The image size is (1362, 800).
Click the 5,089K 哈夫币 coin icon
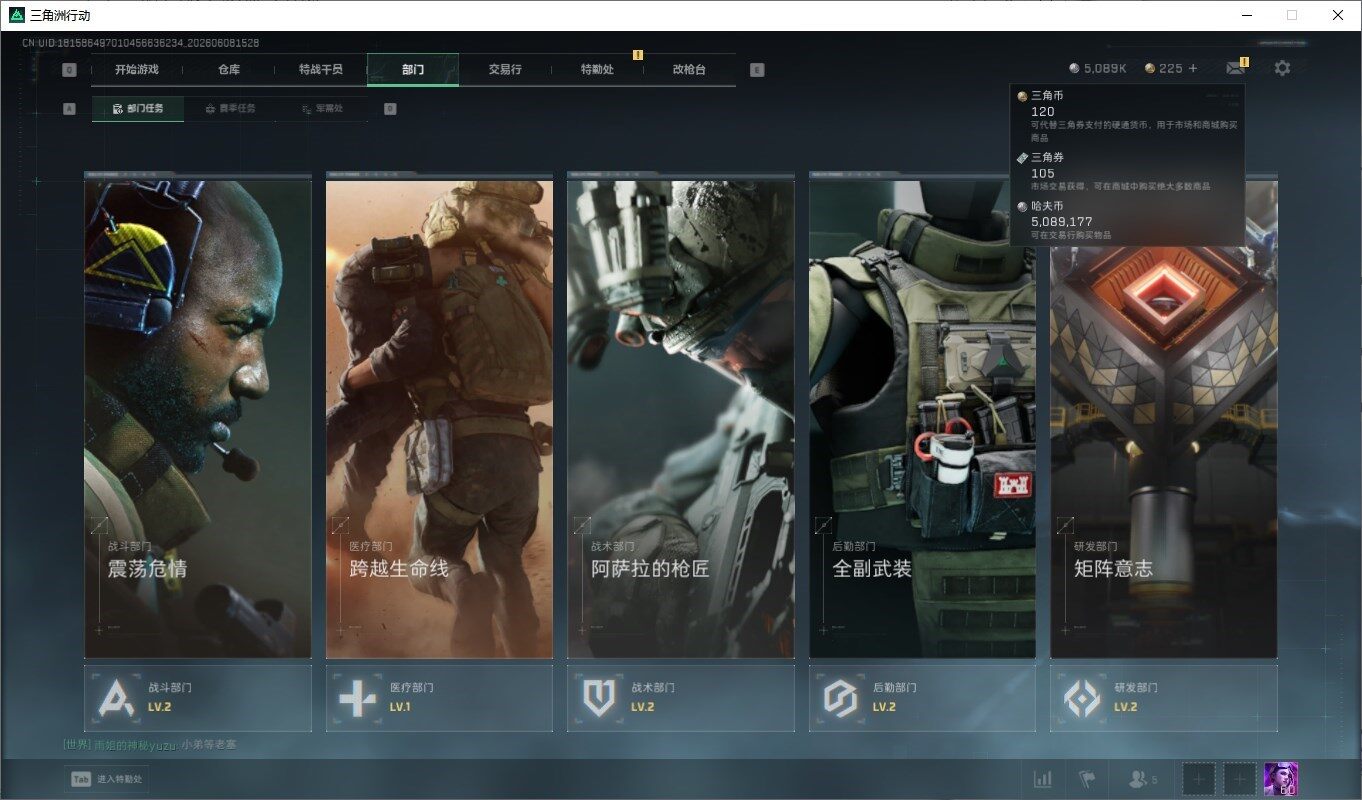1074,68
